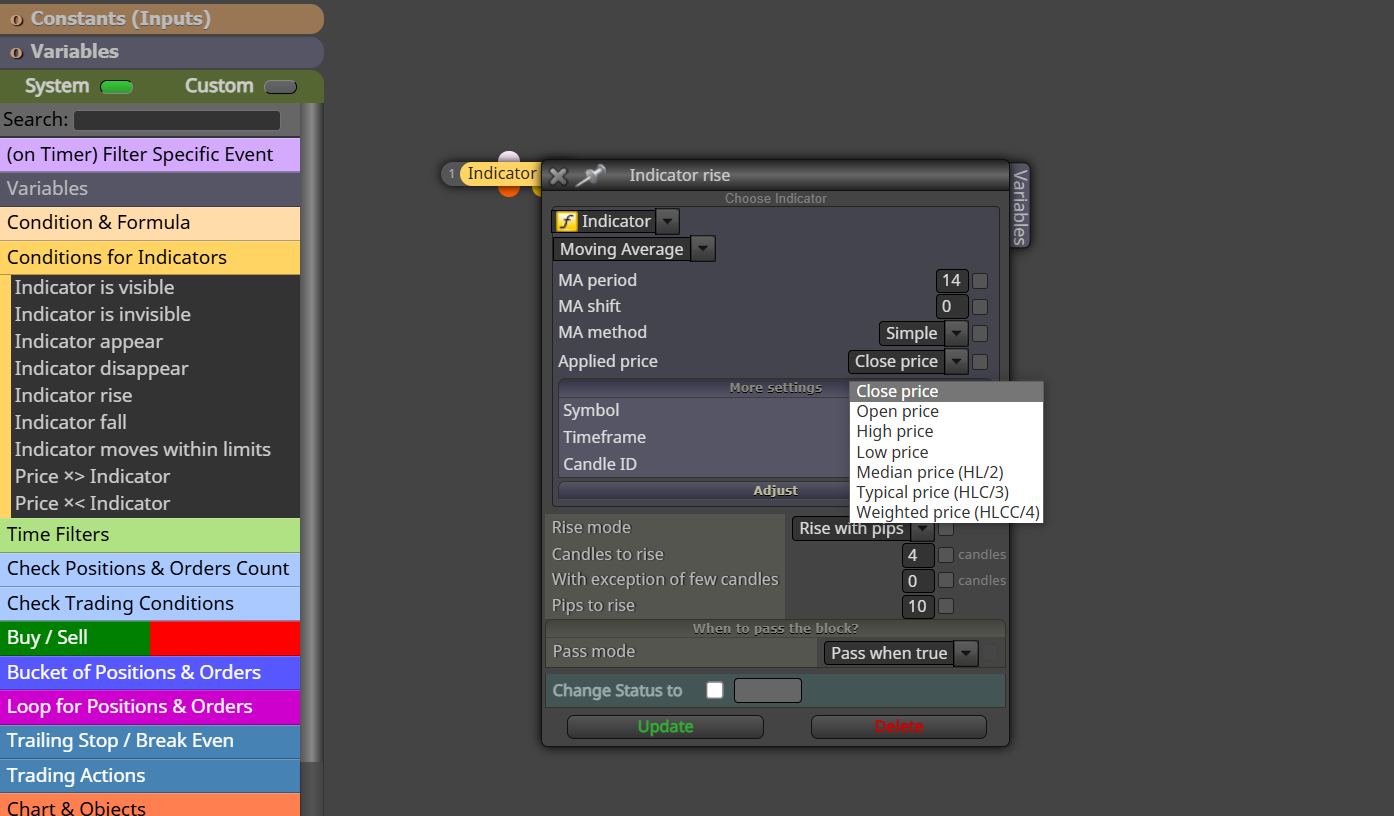This screenshot has width=1394, height=816.
Task: Click the MA period value field
Action: click(x=952, y=281)
